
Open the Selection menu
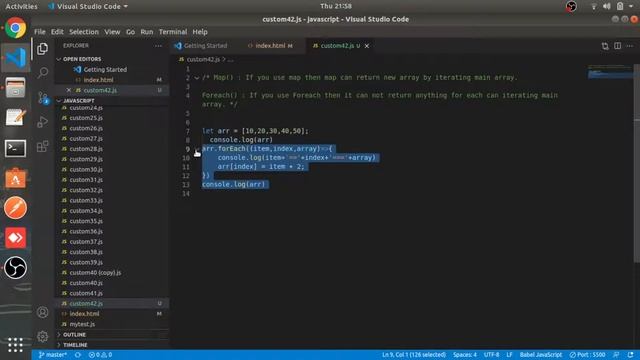point(84,32)
